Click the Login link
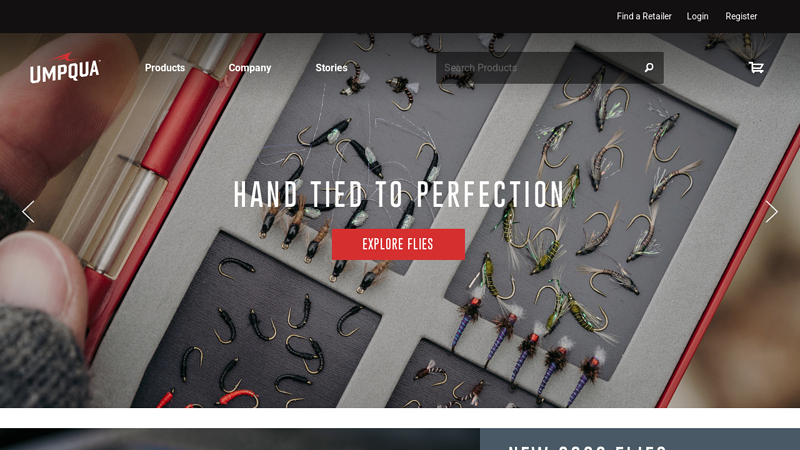Image resolution: width=800 pixels, height=450 pixels. click(x=697, y=16)
